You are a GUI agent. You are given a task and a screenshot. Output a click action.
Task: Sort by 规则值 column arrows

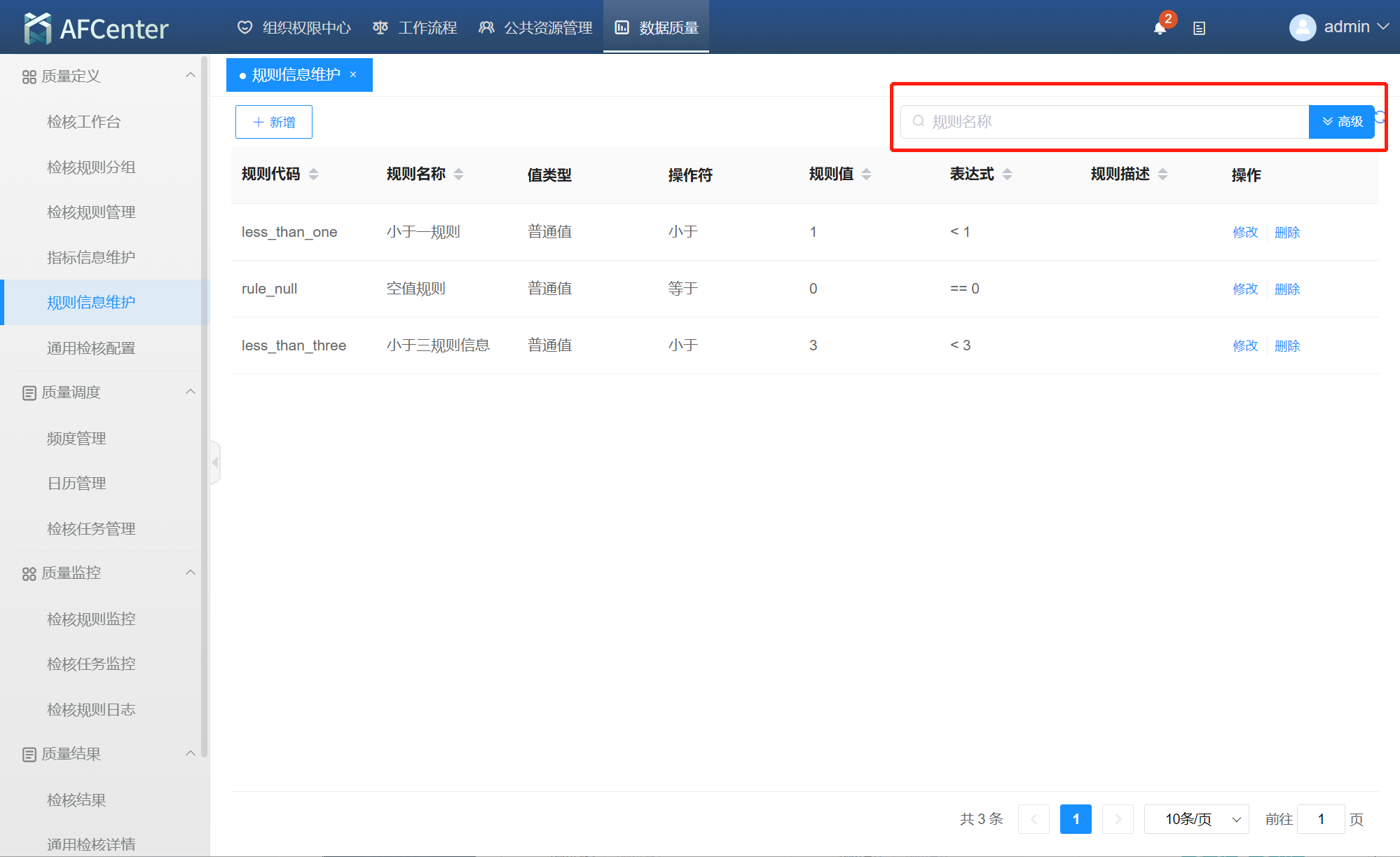pos(866,174)
